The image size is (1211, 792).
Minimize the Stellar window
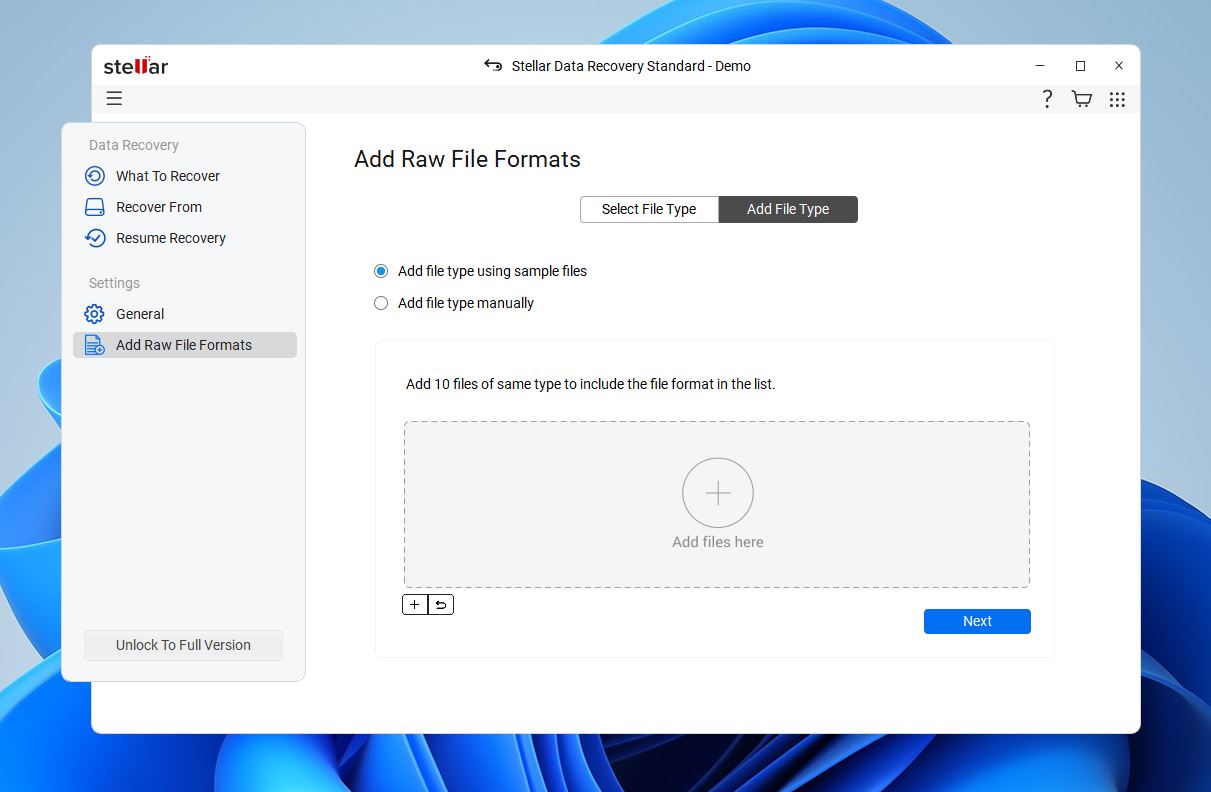pyautogui.click(x=1041, y=66)
